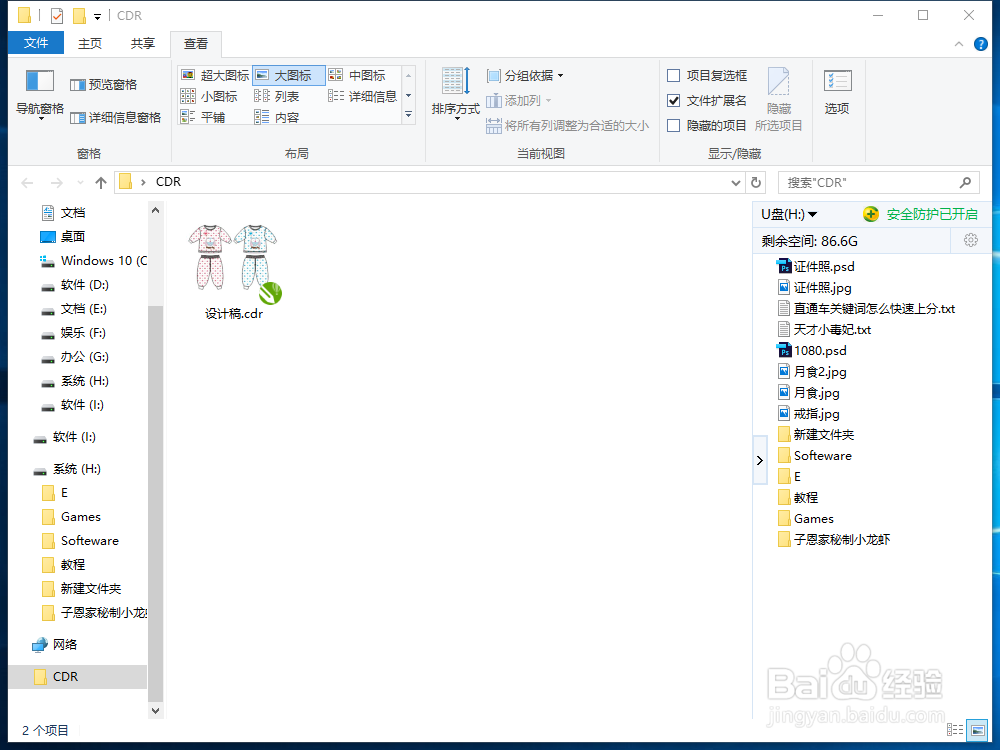Viewport: 1000px width, 750px height.
Task: Click the green 安全防护已开启 plus icon
Action: [871, 214]
